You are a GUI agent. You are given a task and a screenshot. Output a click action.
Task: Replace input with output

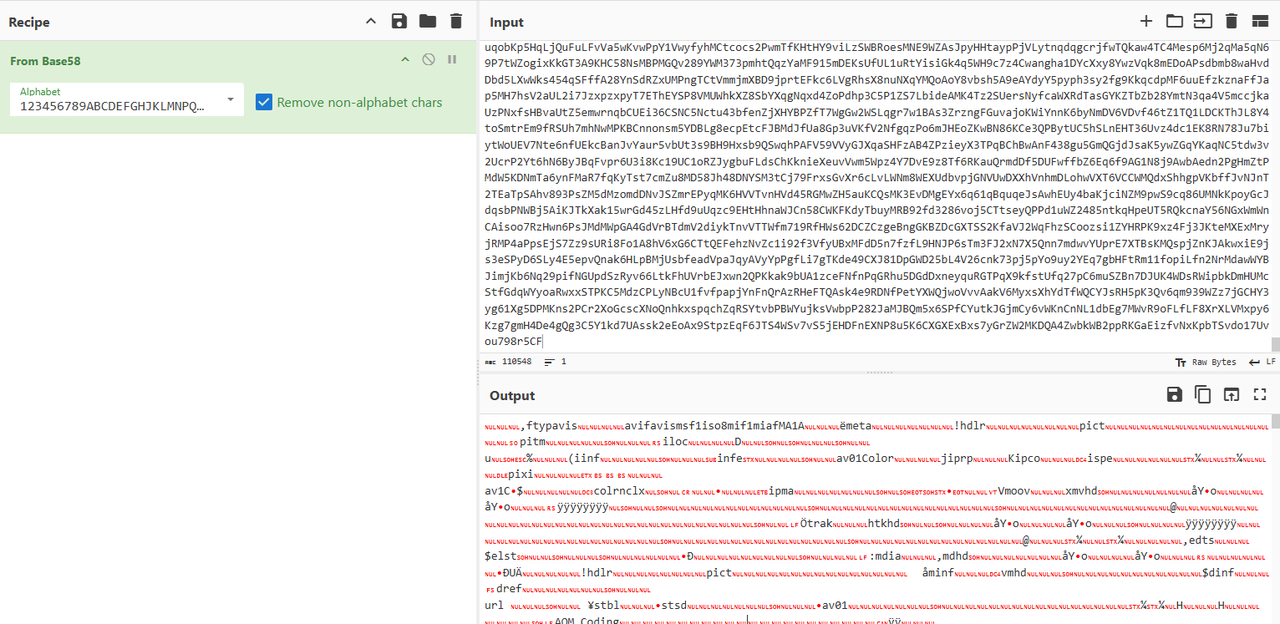[1231, 395]
